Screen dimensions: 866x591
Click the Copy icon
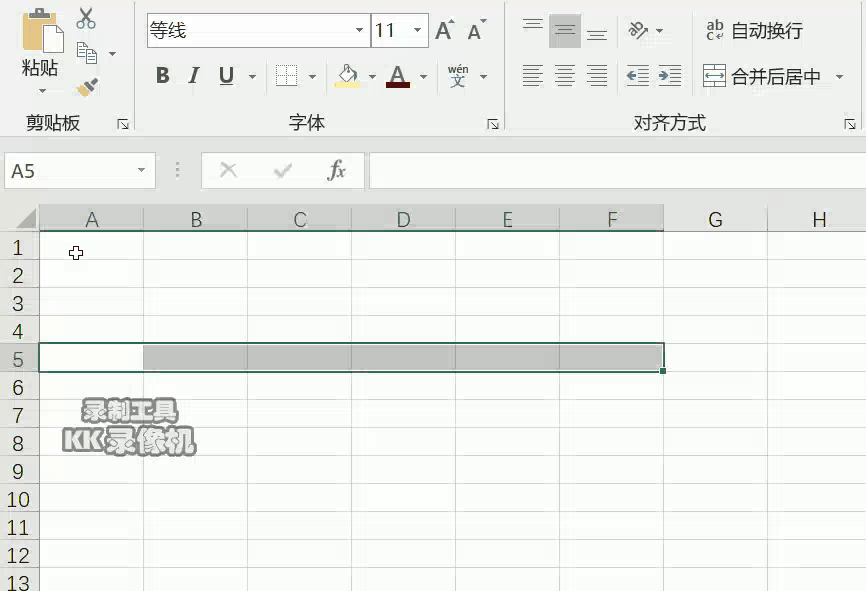[x=87, y=53]
